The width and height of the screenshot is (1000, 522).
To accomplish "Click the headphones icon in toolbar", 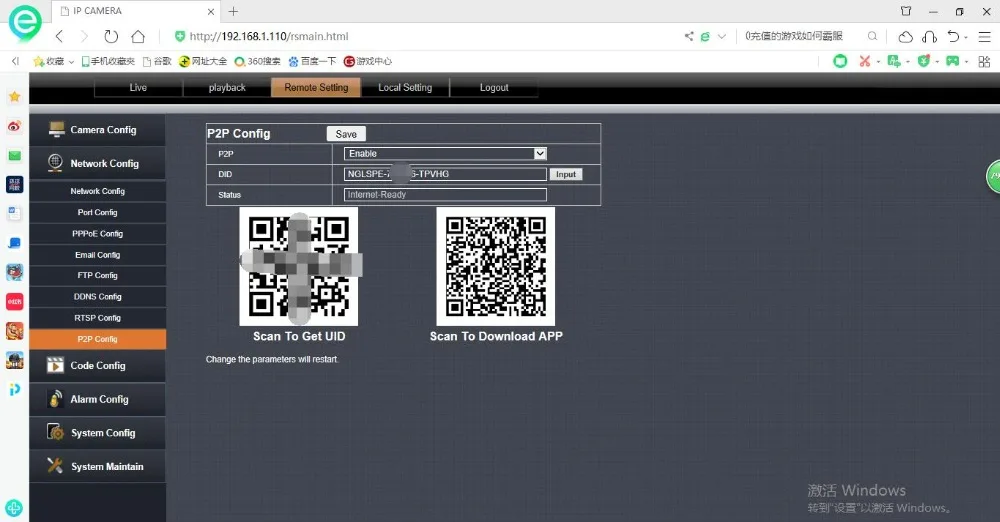I will coord(929,36).
